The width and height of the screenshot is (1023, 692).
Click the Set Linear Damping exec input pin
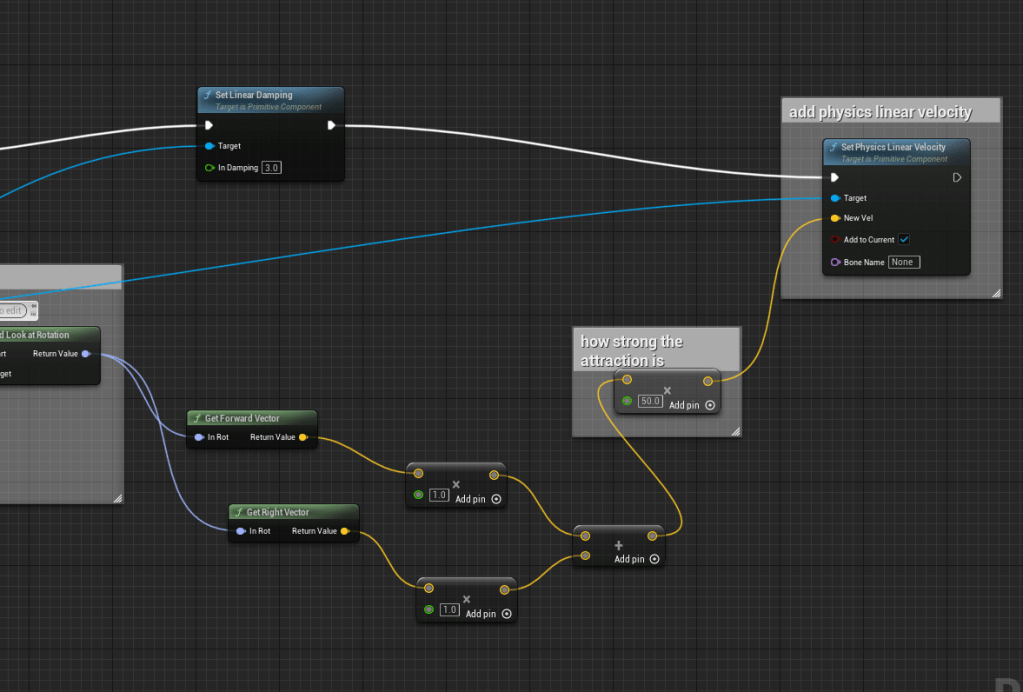click(208, 126)
